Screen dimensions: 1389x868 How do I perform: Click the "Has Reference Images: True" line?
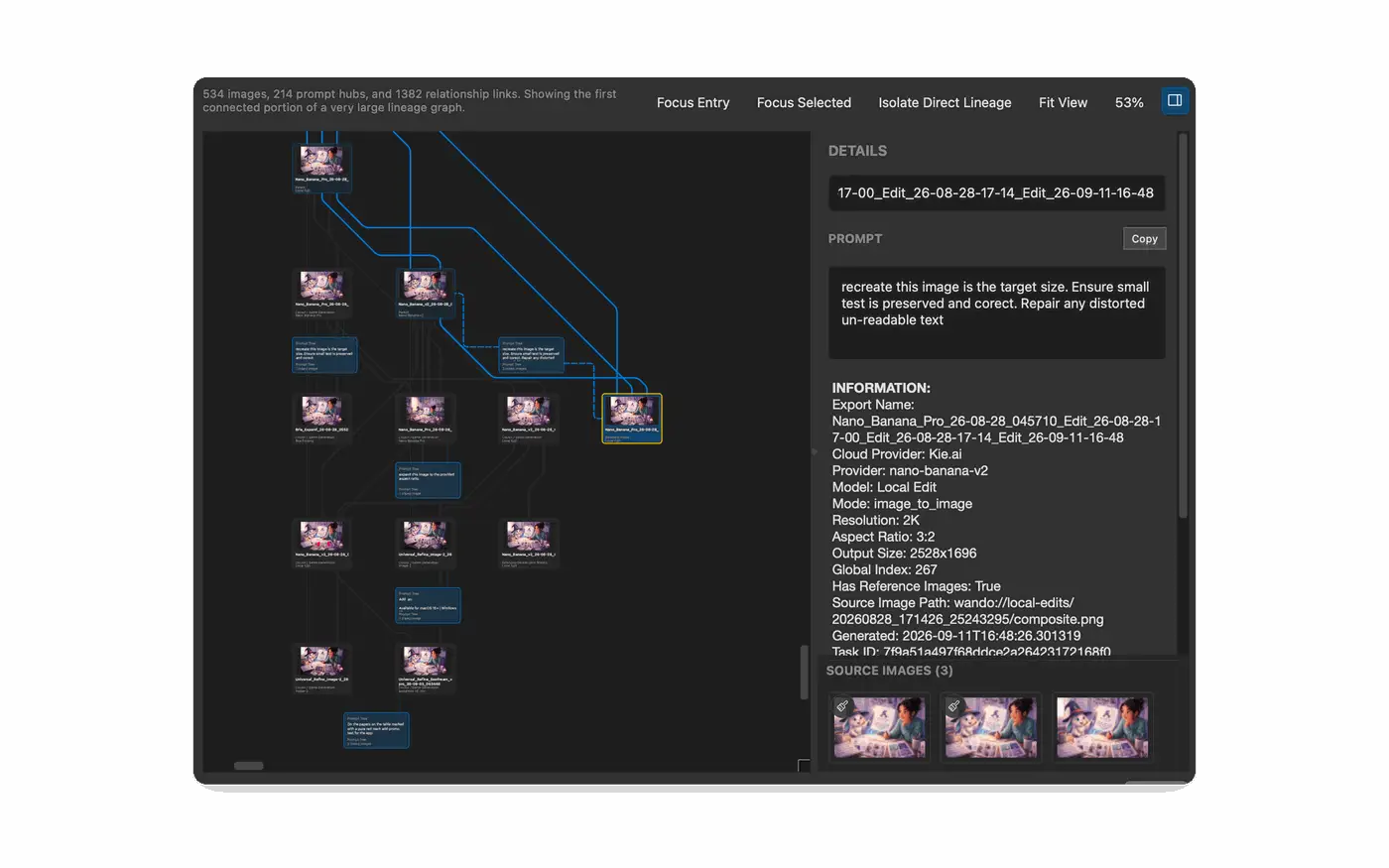coord(916,586)
